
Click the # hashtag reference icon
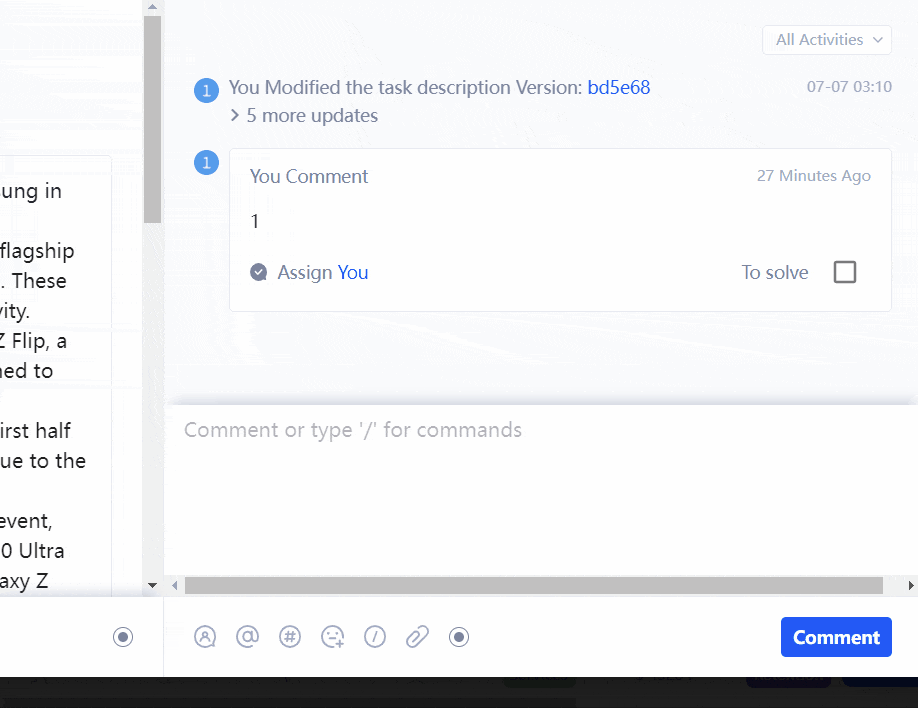290,637
